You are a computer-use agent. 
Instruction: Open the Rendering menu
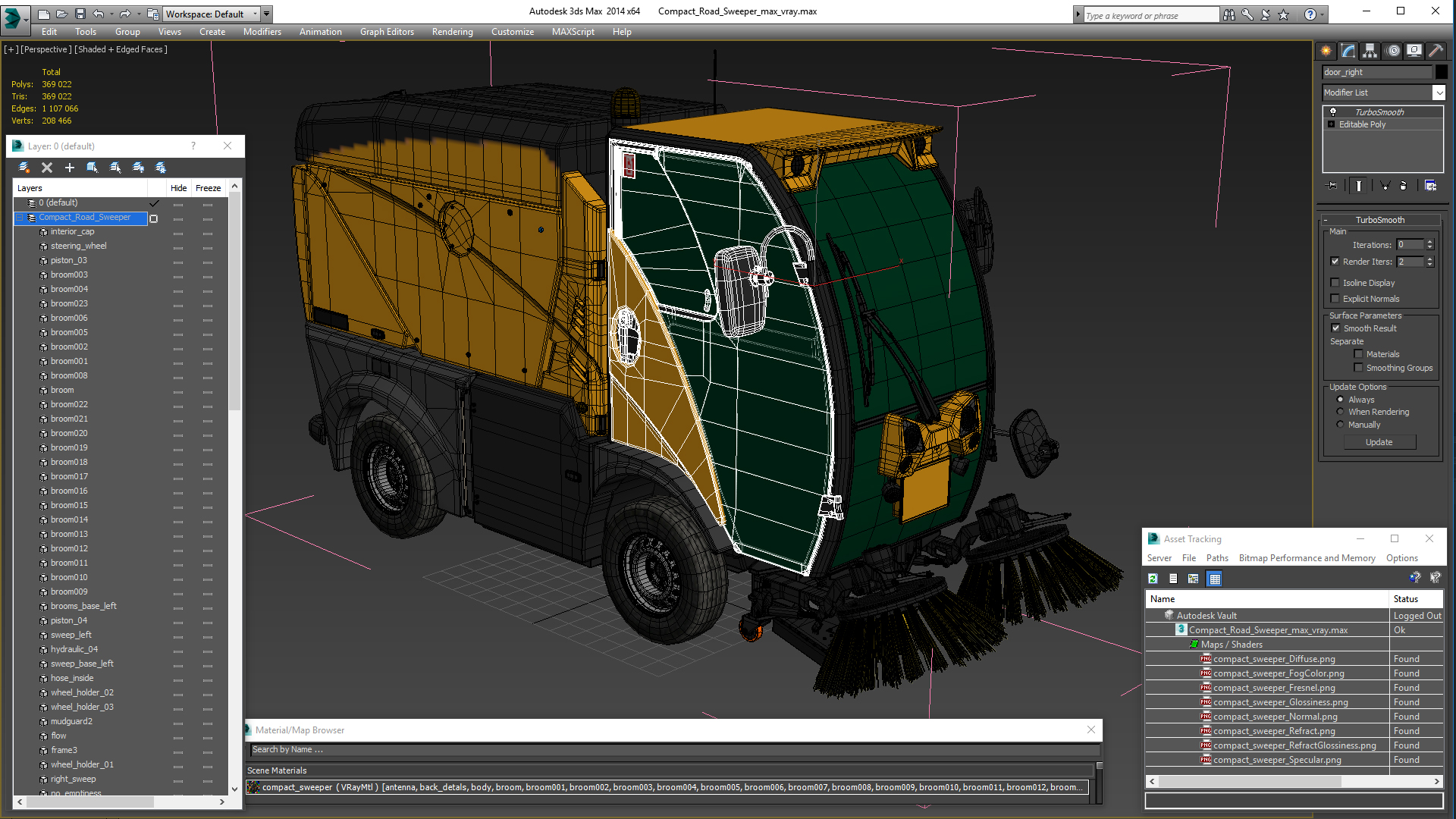pos(453,32)
